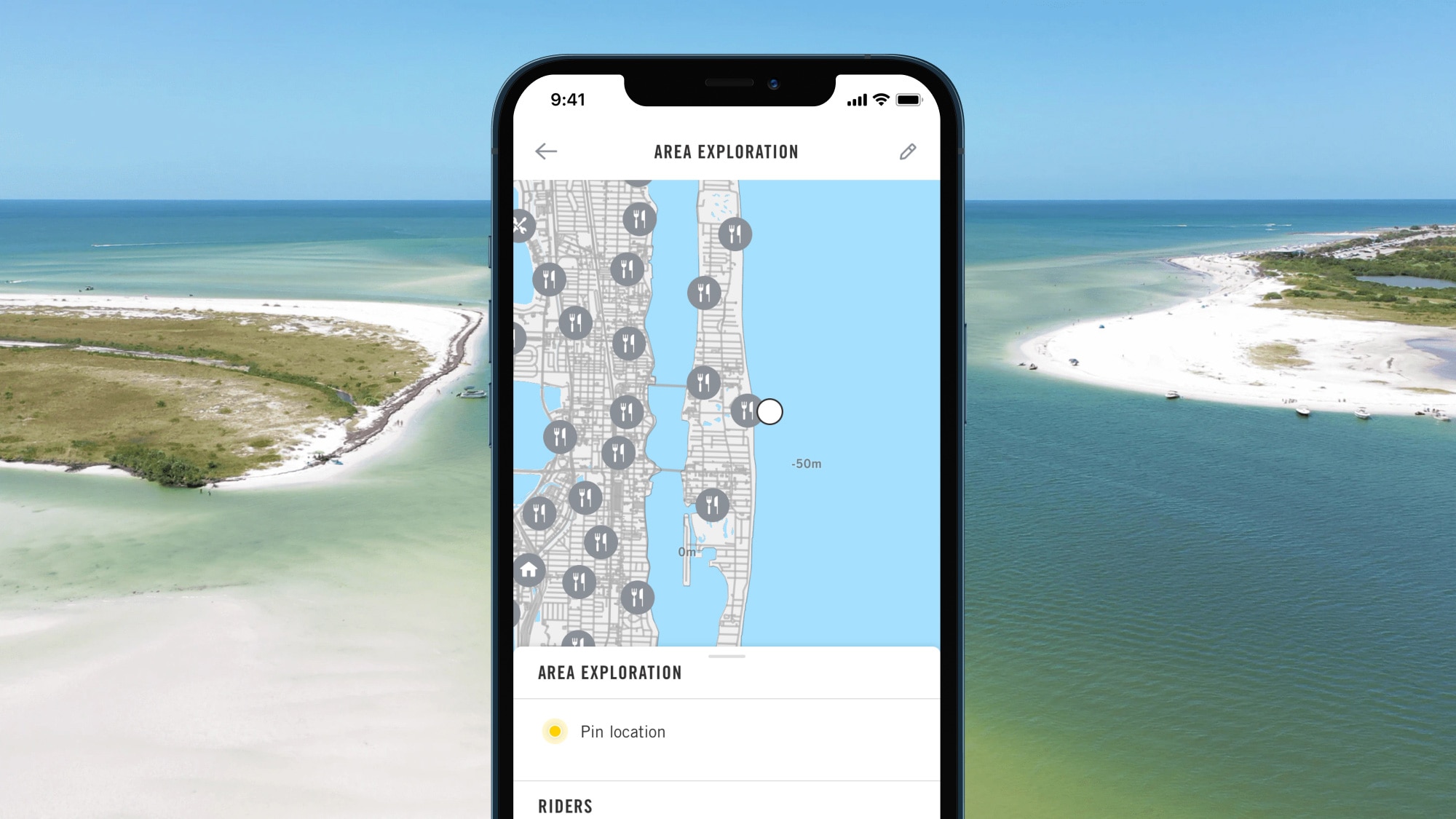Select the AREA EXPLORATION menu title

click(726, 151)
